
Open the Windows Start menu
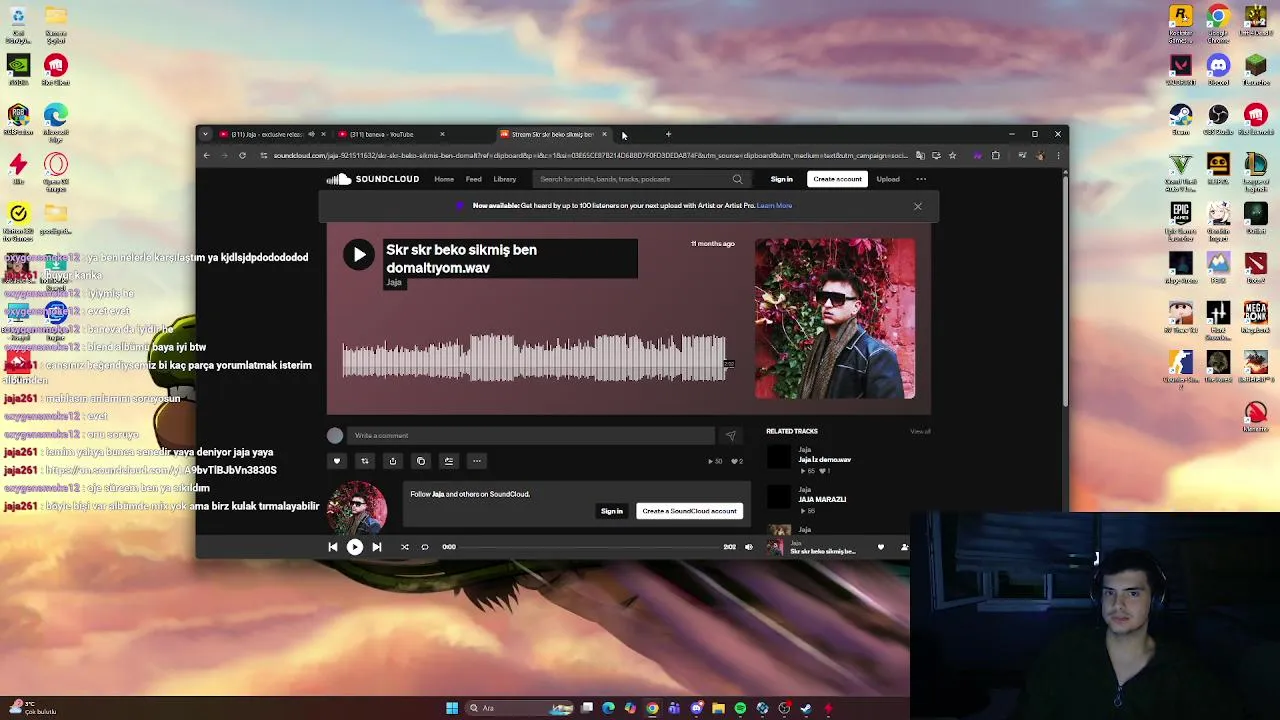pos(452,708)
